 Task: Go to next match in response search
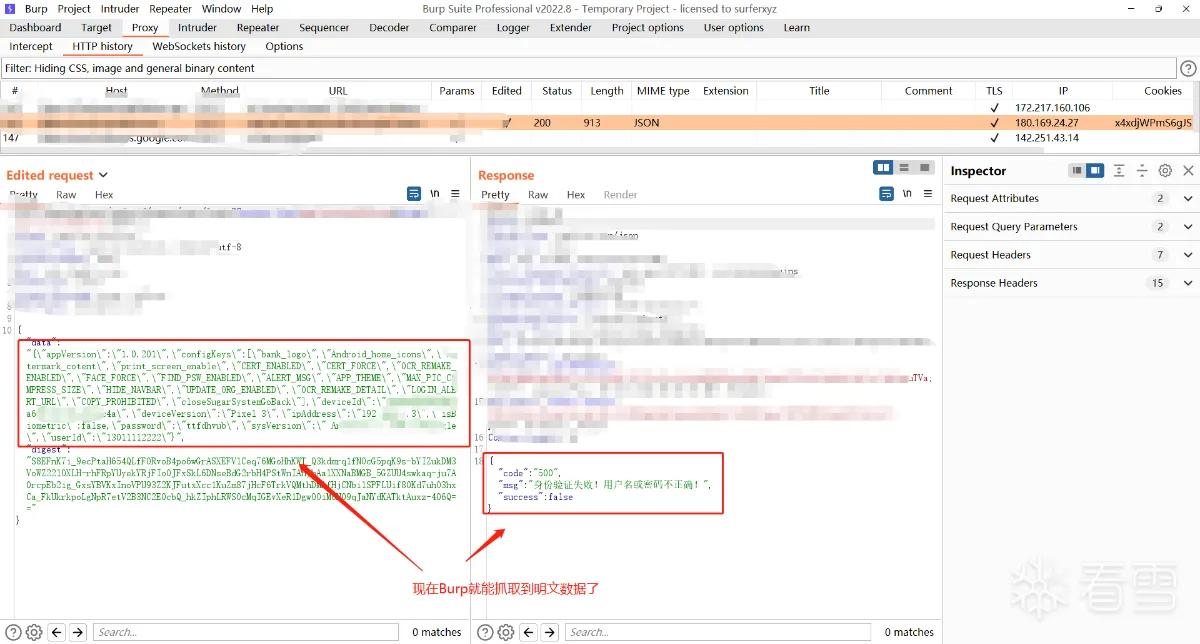pyautogui.click(x=549, y=632)
